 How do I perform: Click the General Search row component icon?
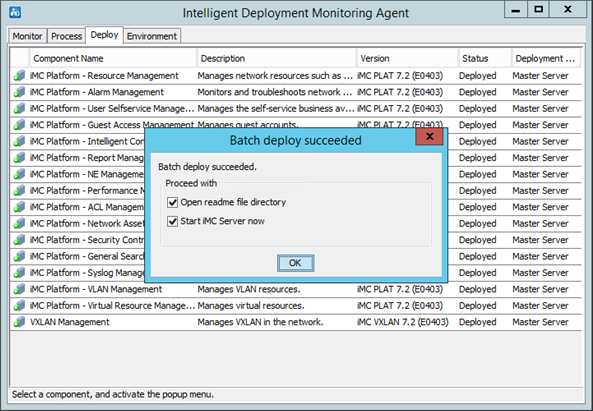click(19, 256)
